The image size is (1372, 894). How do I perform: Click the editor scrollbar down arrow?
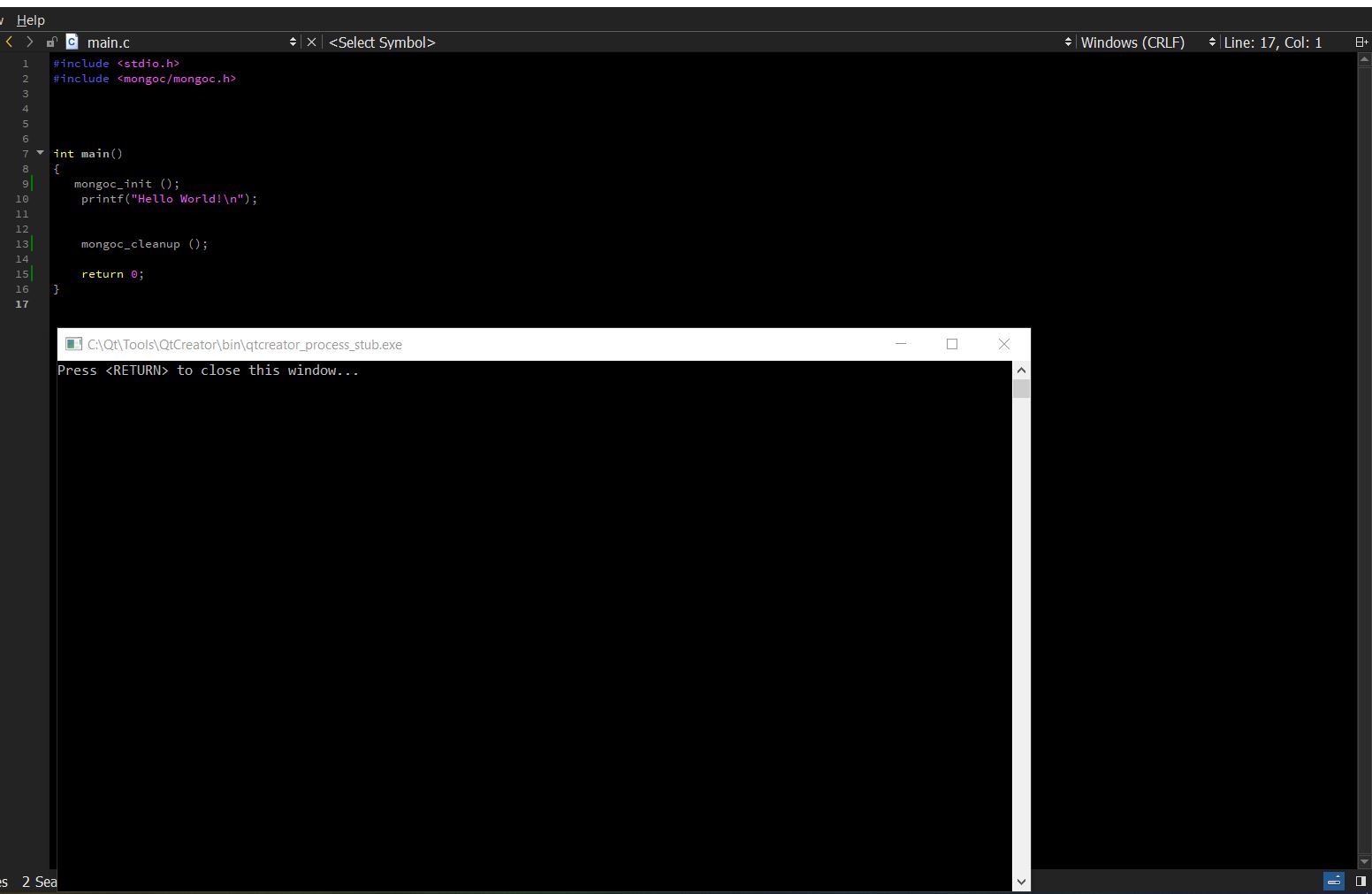pos(1364,861)
